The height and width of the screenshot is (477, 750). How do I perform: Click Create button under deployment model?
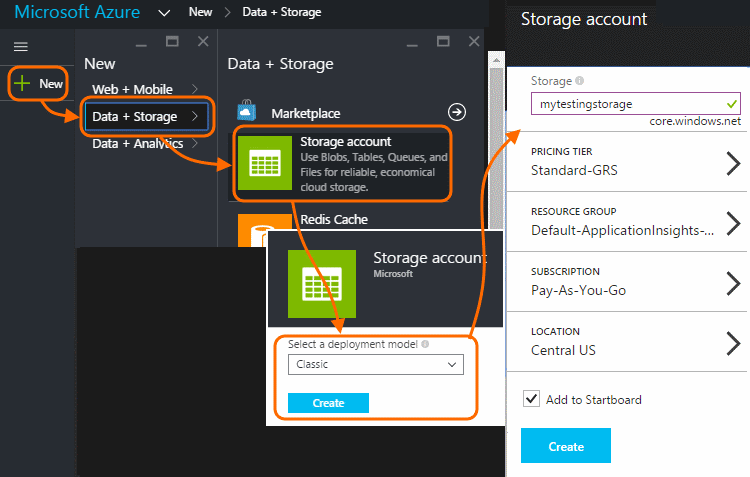[328, 403]
